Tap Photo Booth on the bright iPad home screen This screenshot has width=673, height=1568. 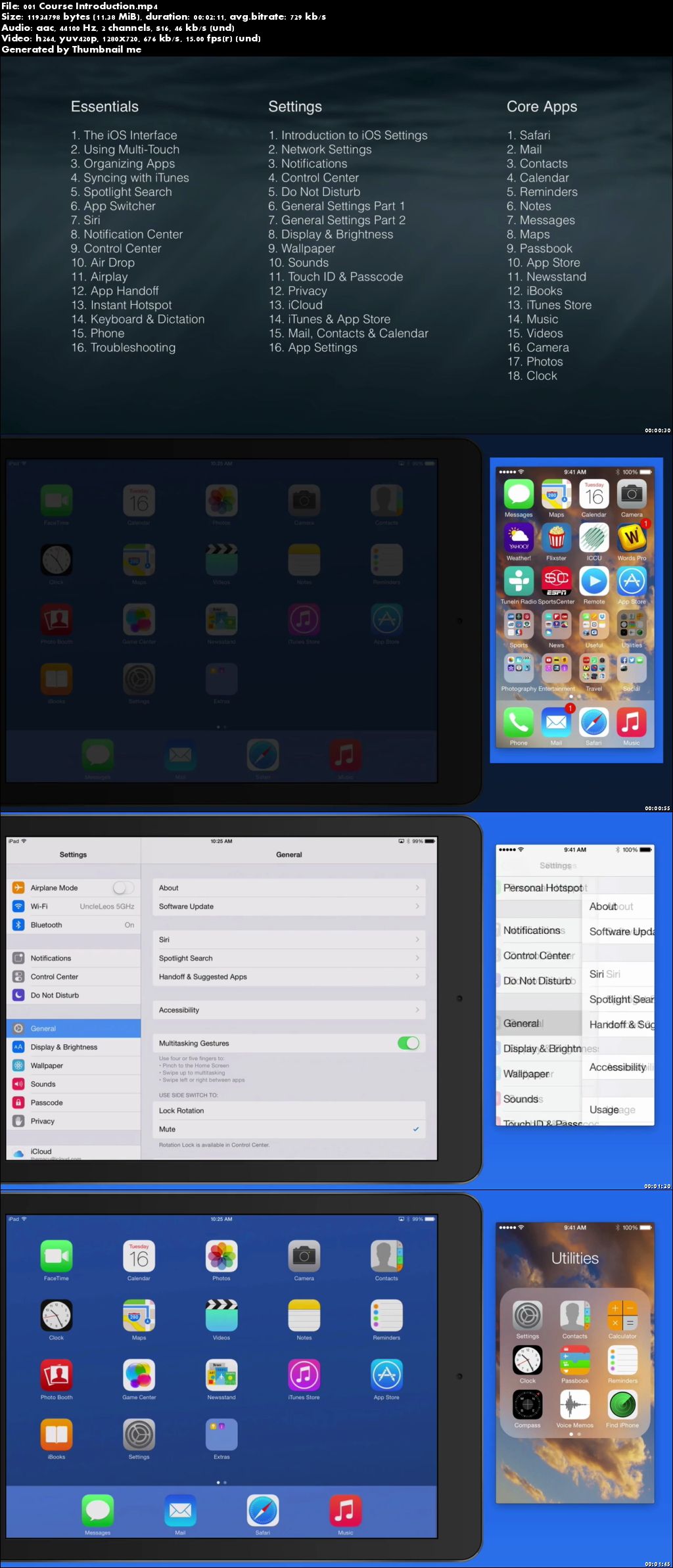pyautogui.click(x=57, y=1375)
